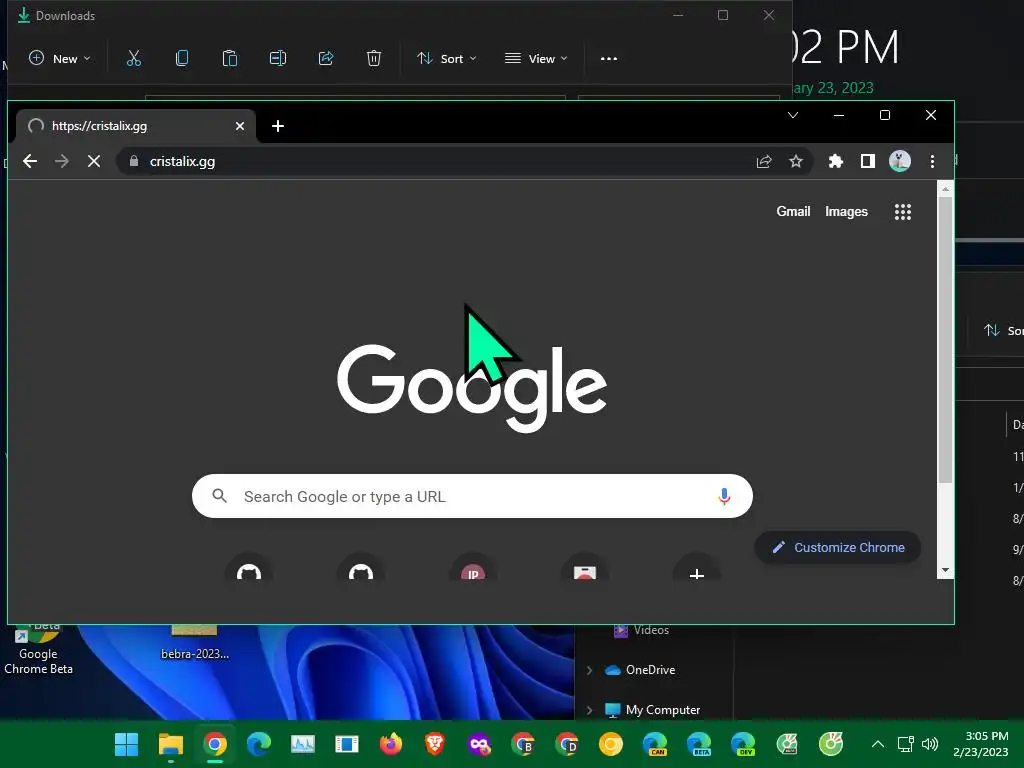1024x768 pixels.
Task: Open Chrome's tab search dropdown
Action: click(793, 116)
